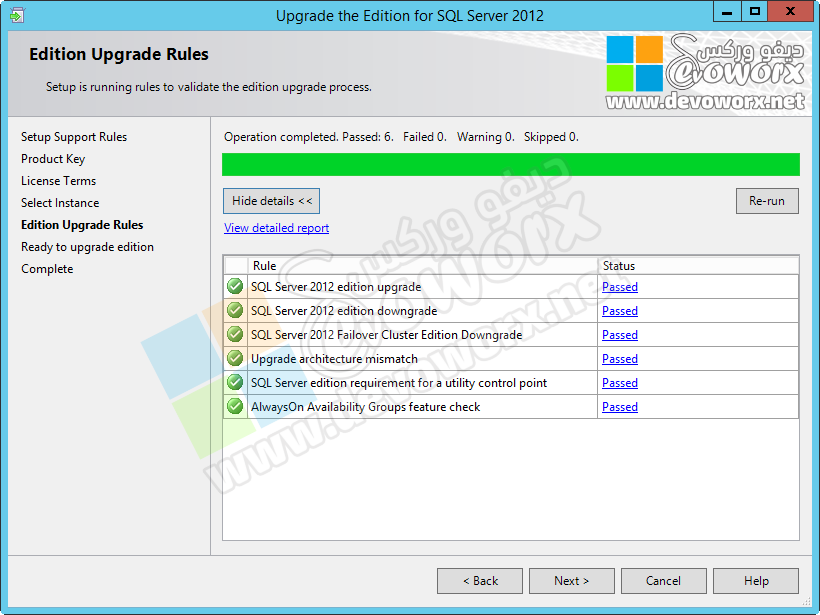
Task: Open the View detailed report link
Action: click(277, 228)
